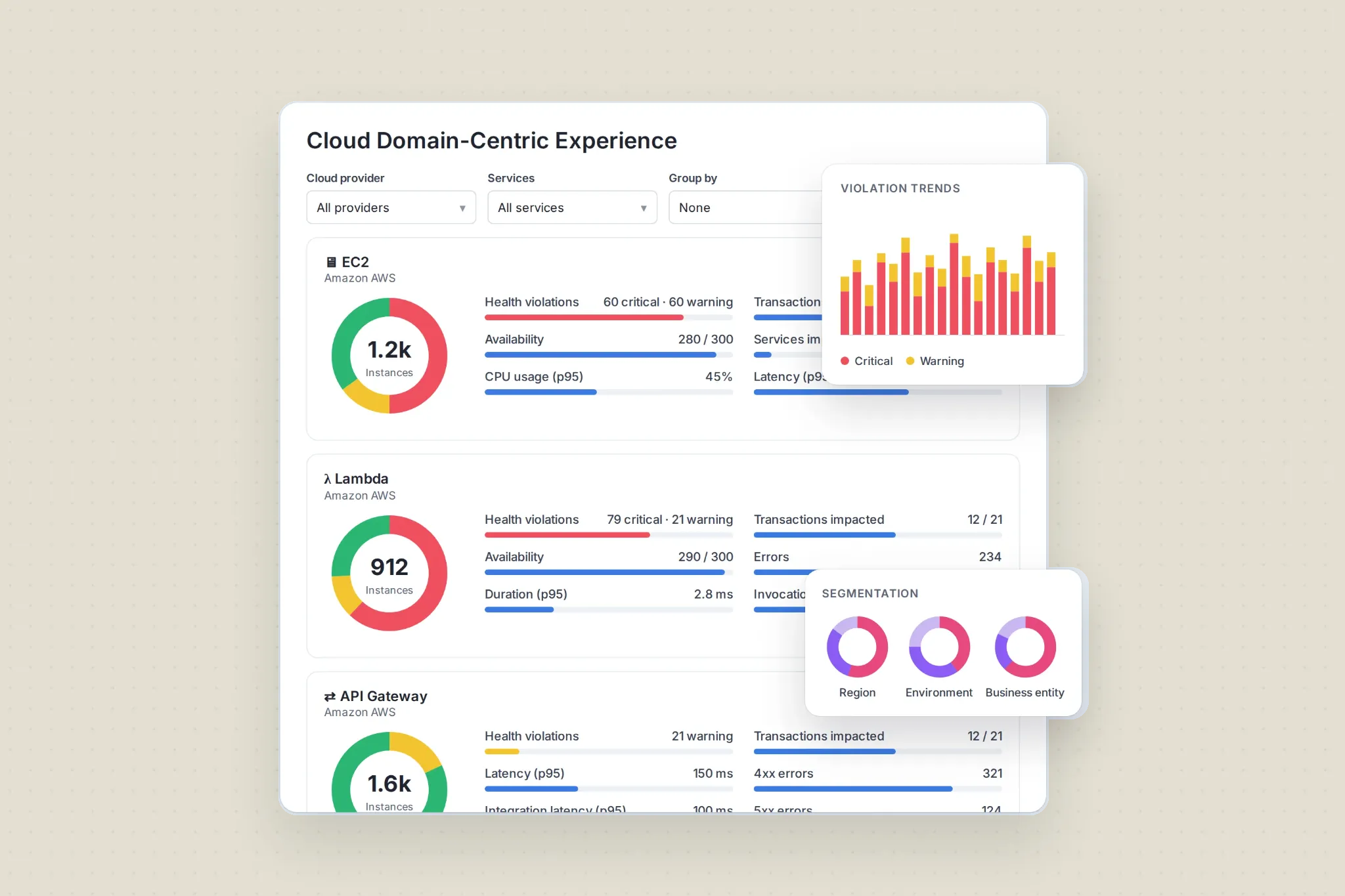
Task: Click EC2 Availability value '280 / 300'
Action: click(x=705, y=339)
